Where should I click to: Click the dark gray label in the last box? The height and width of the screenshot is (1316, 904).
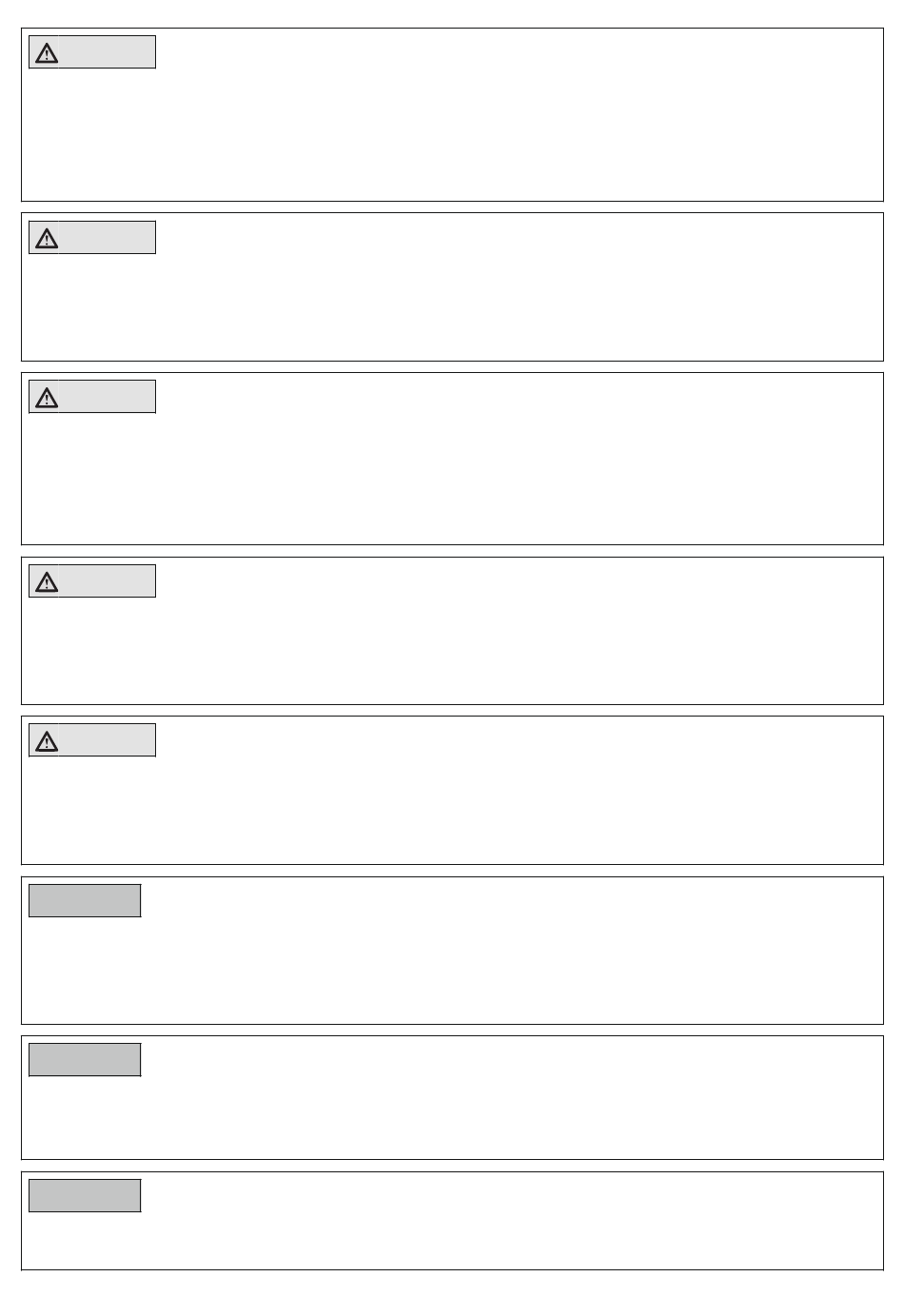point(85,1196)
